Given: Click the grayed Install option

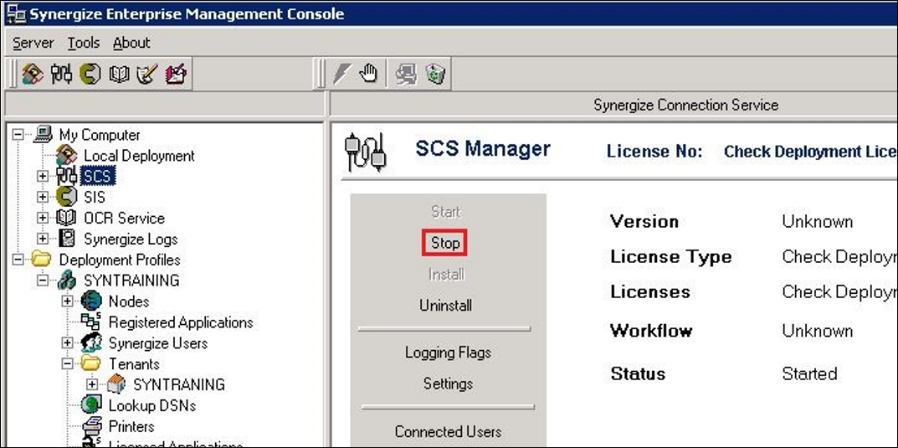Looking at the screenshot, I should tap(446, 275).
